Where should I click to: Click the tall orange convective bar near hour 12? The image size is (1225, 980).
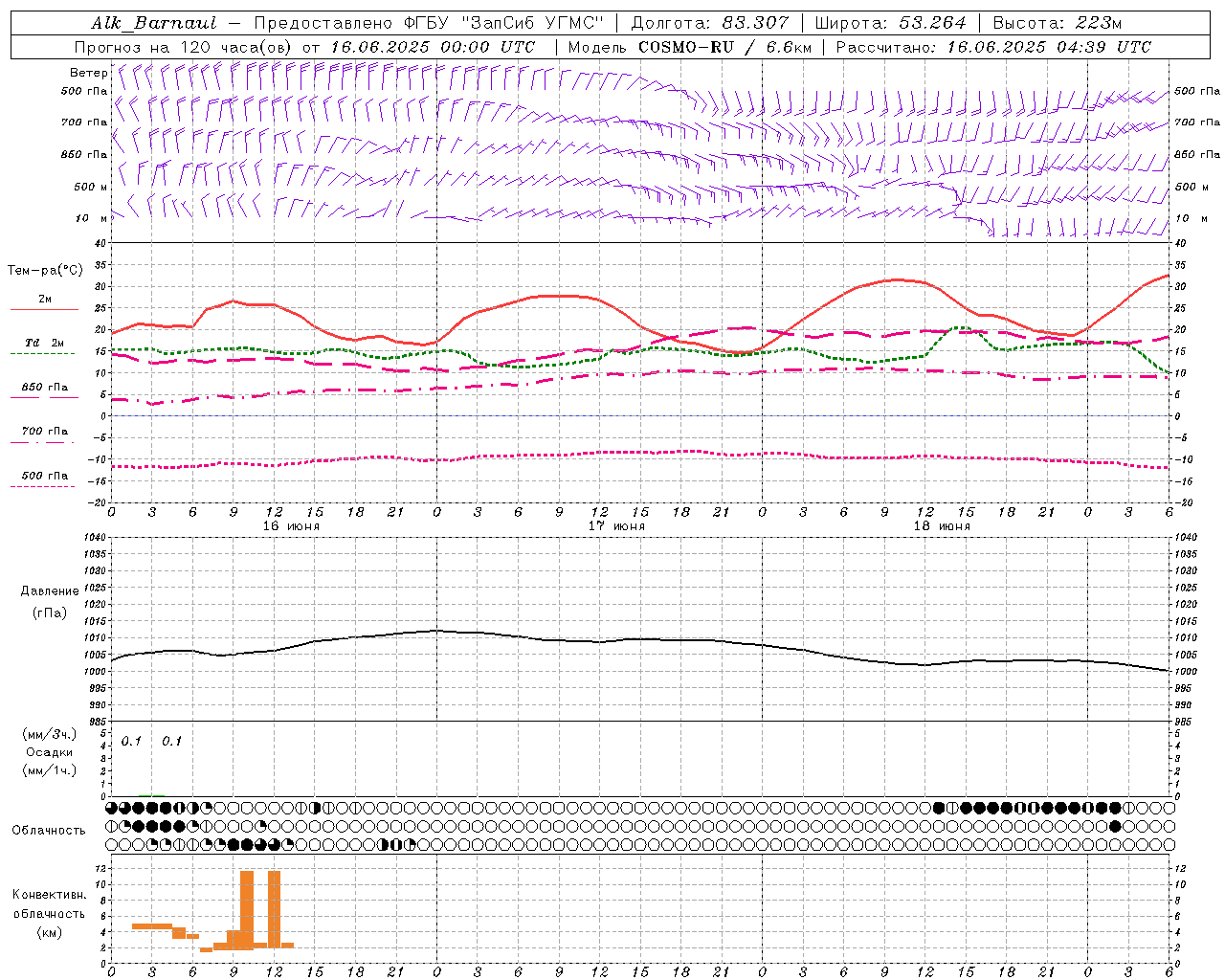tap(274, 908)
